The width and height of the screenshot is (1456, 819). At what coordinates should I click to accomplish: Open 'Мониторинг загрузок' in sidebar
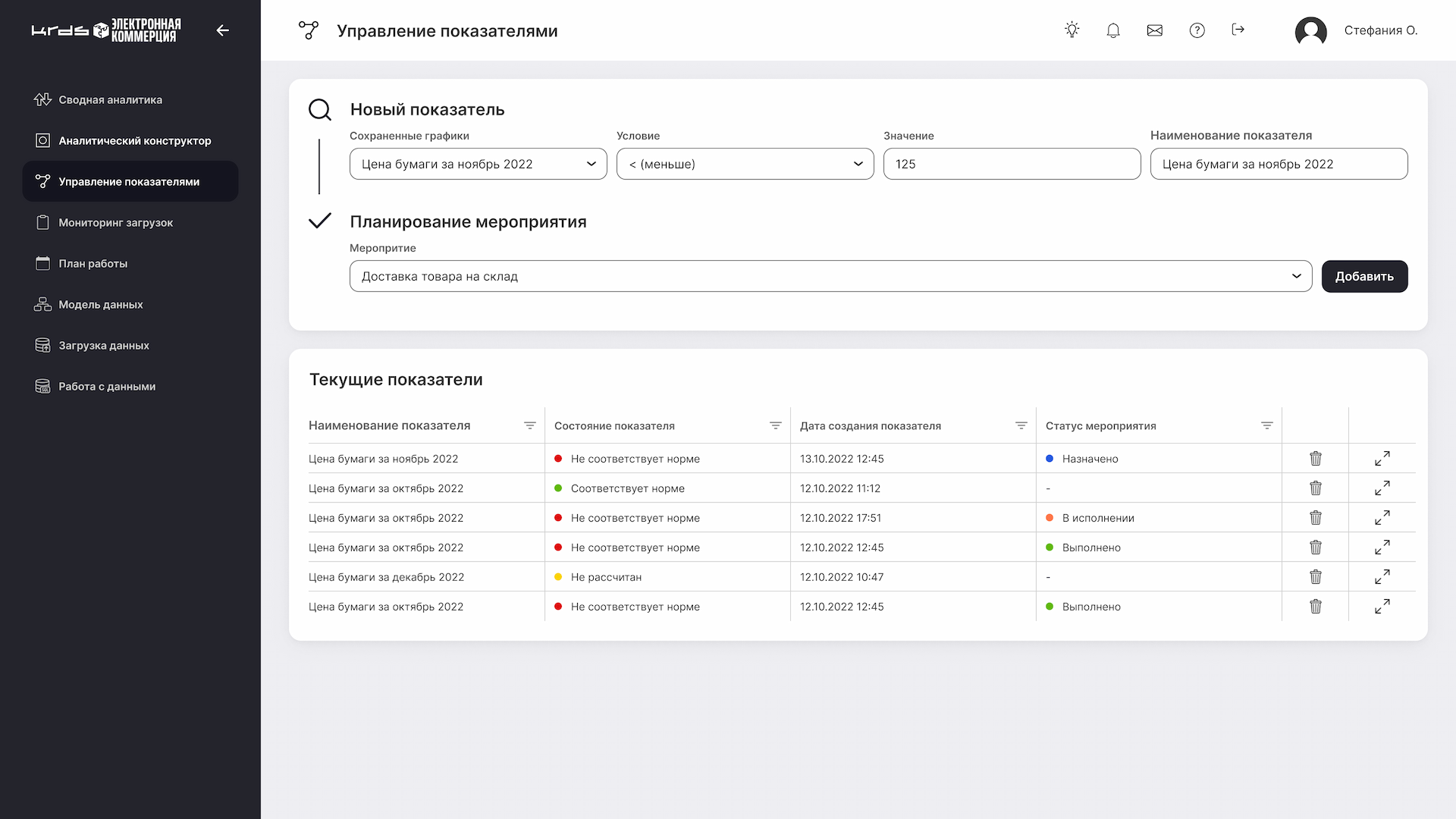[116, 223]
